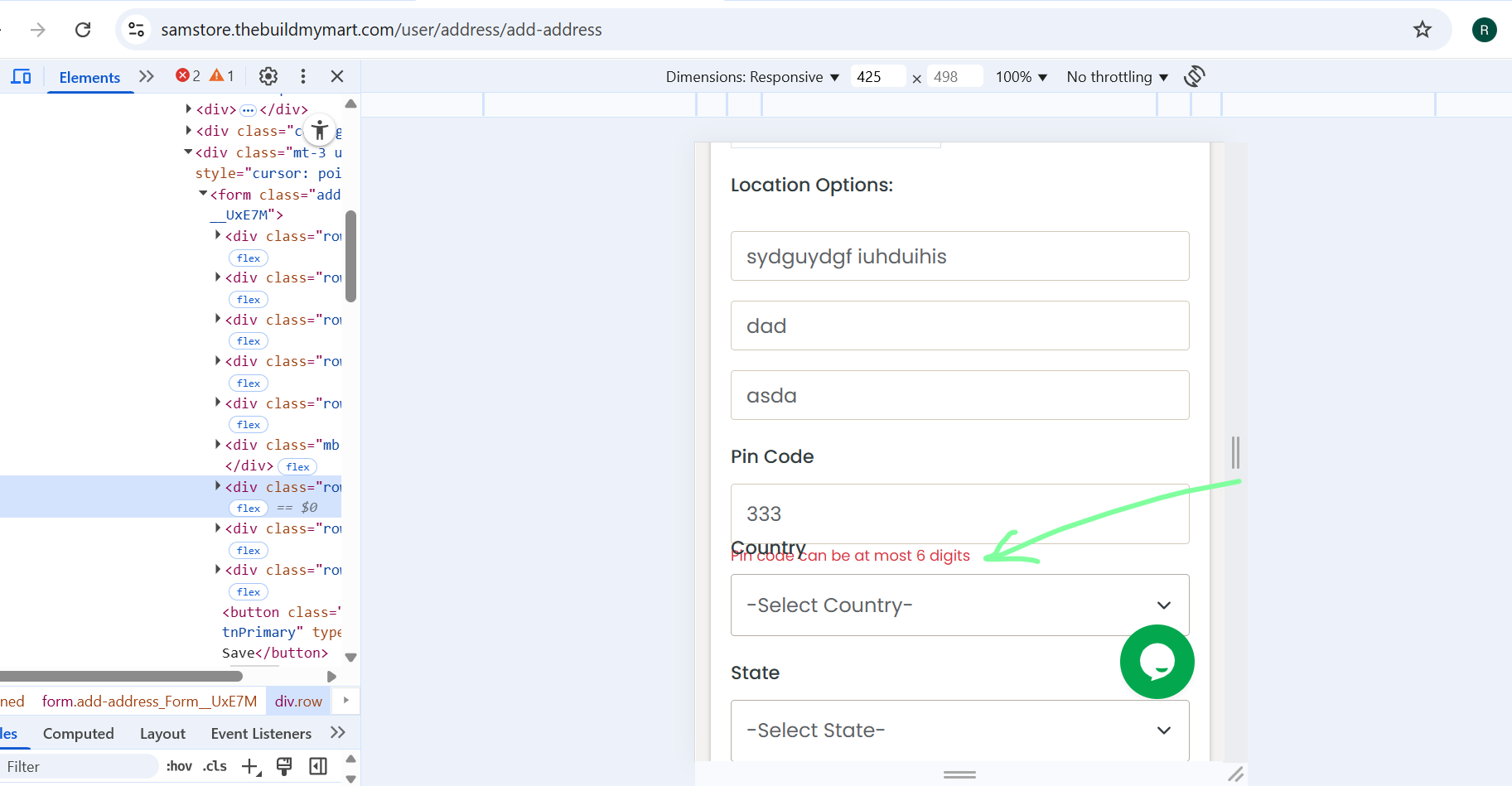Click the Pin Code field showing 333
The image size is (1512, 786).
959,514
